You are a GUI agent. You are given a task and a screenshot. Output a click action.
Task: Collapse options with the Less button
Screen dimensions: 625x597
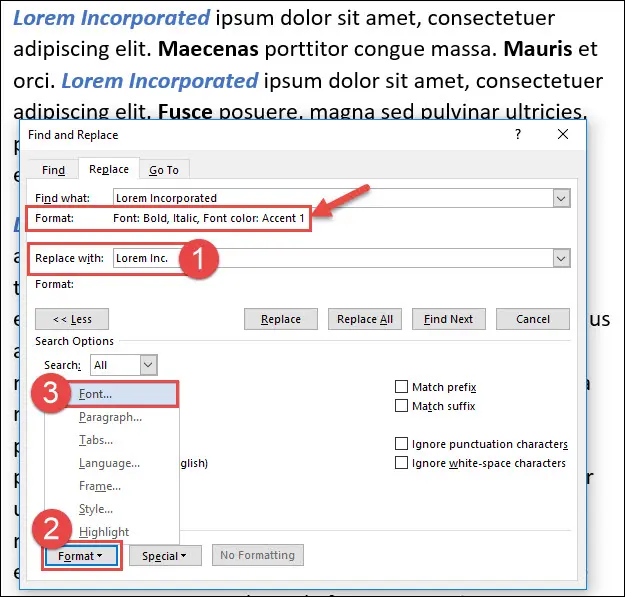(x=72, y=319)
